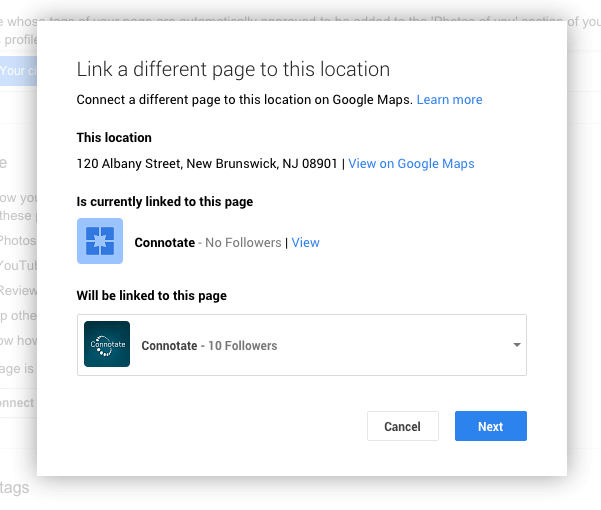This screenshot has height=510, width=601.
Task: Click the dimmed 'tags' text behind dialog
Action: click(x=15, y=488)
